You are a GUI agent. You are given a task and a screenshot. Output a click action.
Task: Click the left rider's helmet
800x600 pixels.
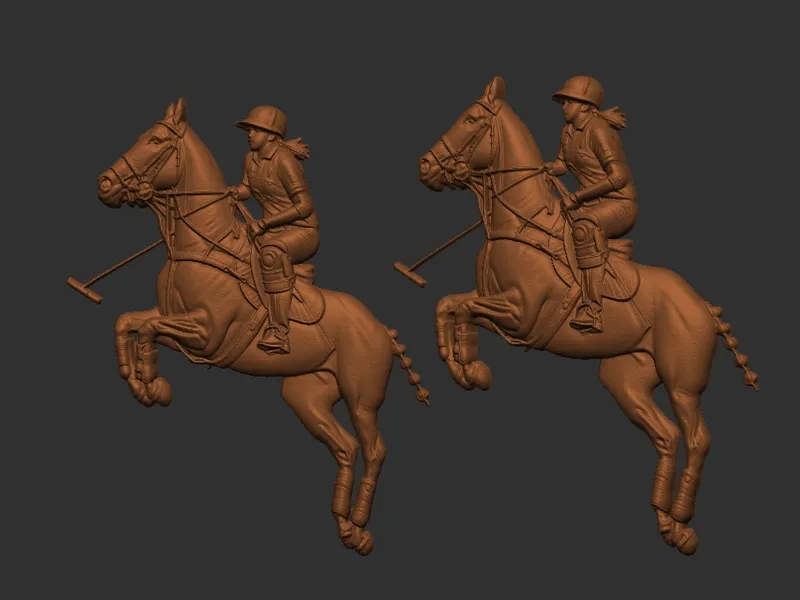pos(262,122)
